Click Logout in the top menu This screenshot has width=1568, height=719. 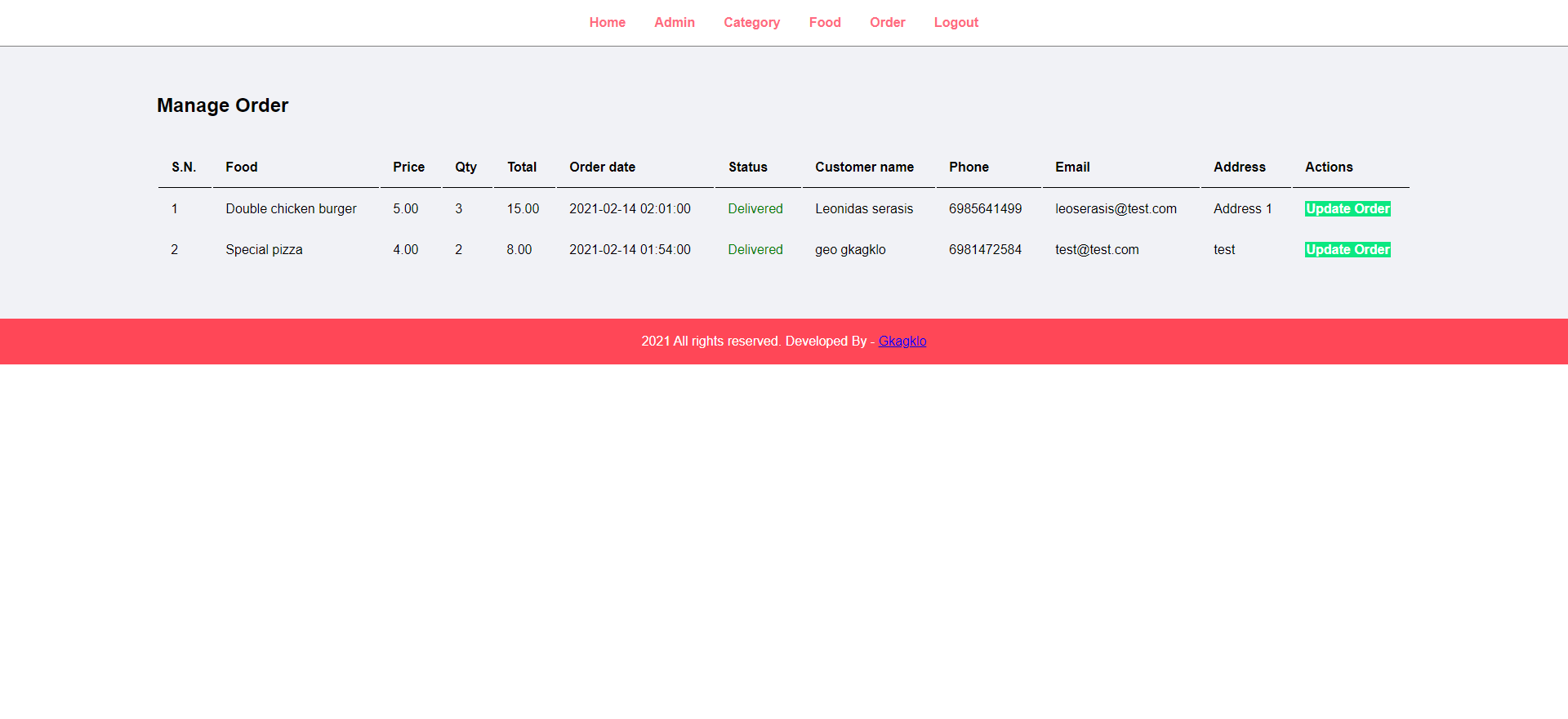(956, 23)
